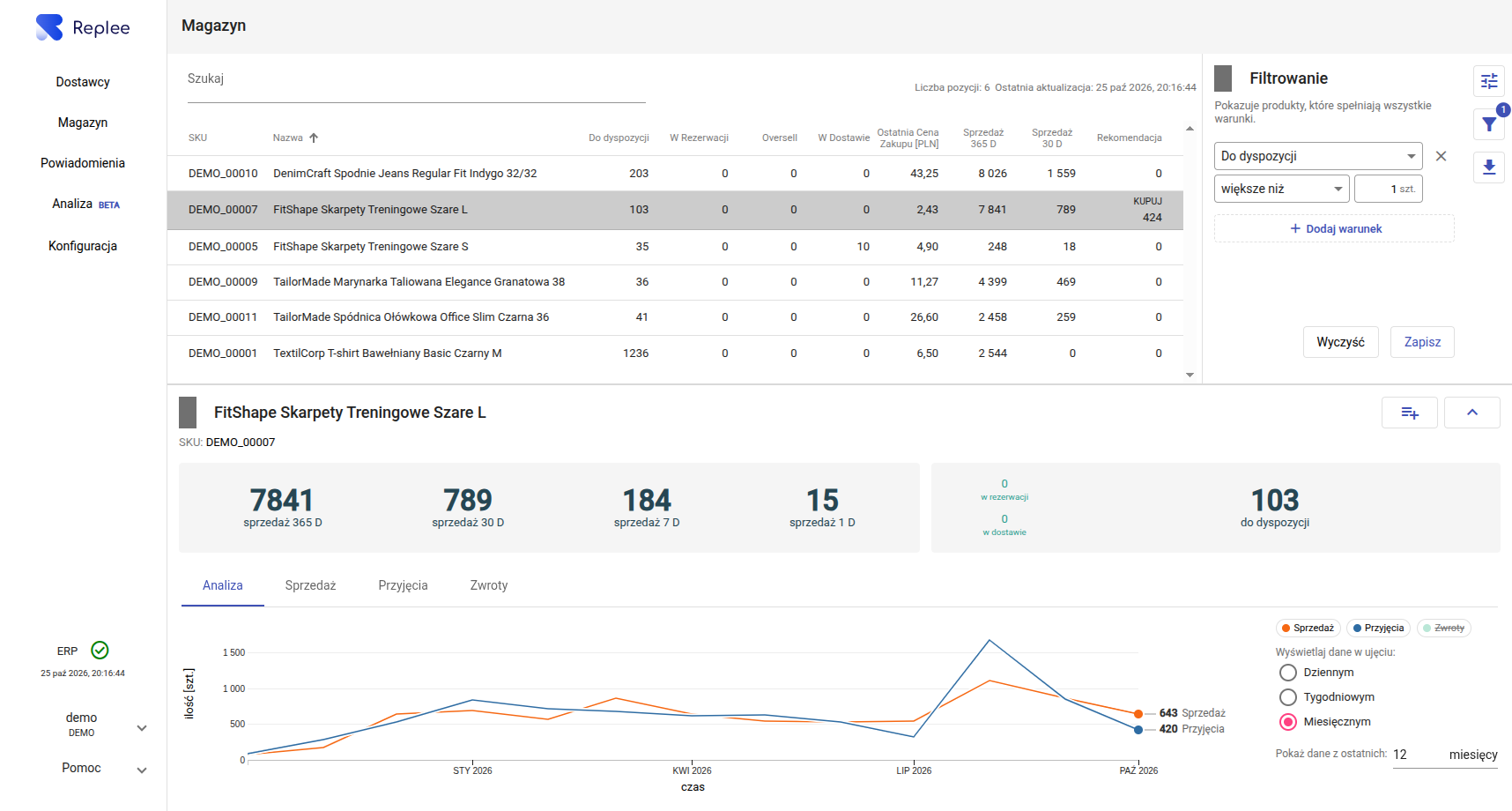Click the months count field showing 12

[1418, 755]
